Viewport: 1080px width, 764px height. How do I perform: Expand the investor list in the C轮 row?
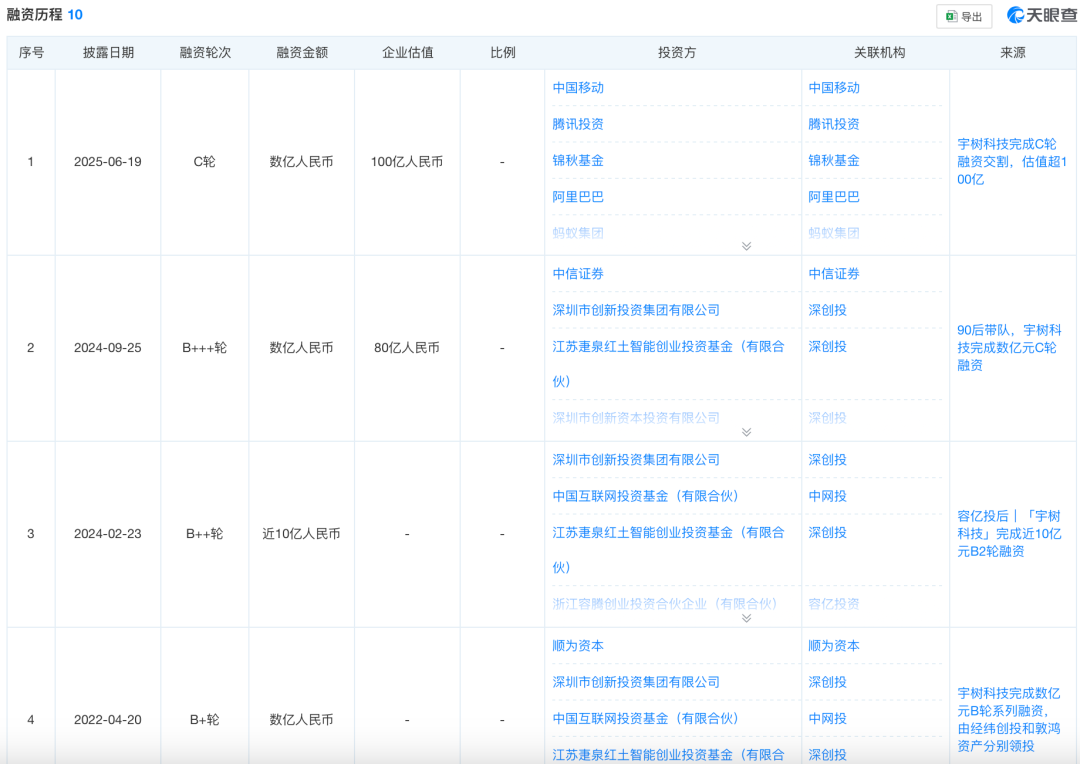746,246
